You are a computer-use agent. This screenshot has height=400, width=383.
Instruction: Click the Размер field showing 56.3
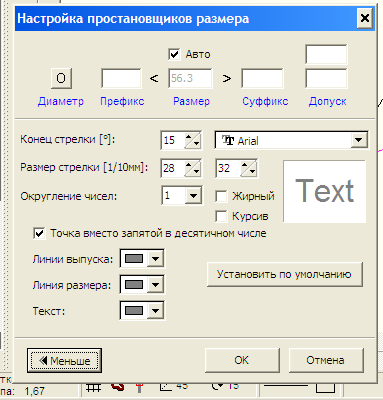coord(190,78)
